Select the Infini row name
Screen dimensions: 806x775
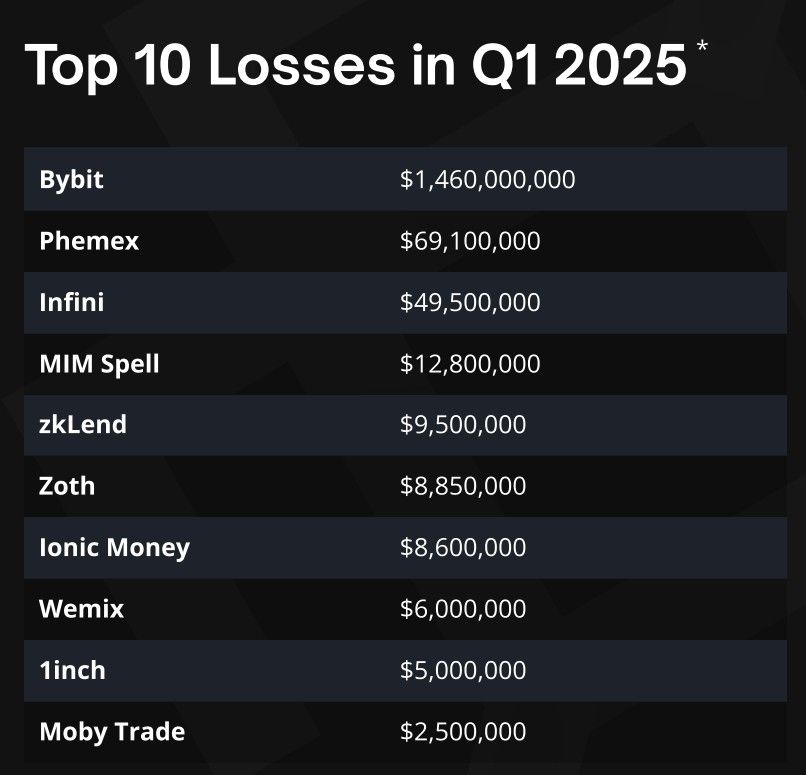[x=71, y=302]
